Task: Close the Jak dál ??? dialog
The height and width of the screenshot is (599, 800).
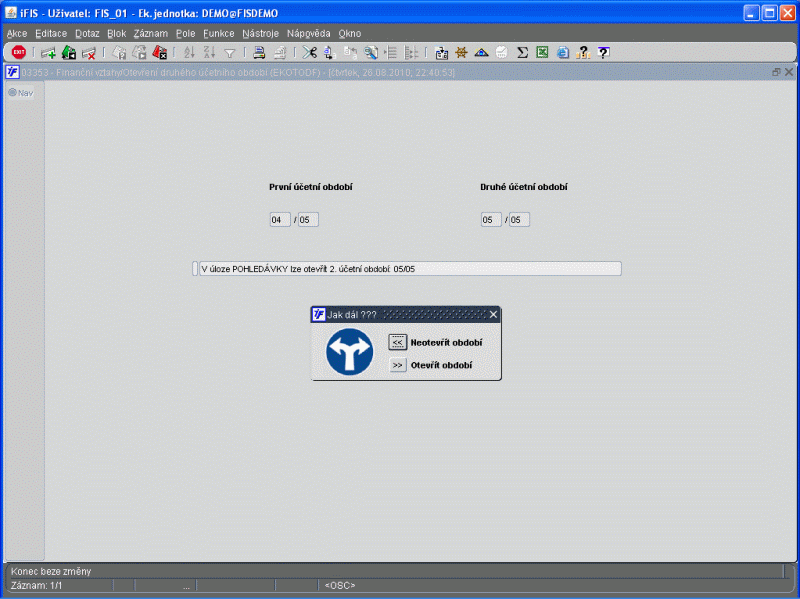Action: point(493,315)
